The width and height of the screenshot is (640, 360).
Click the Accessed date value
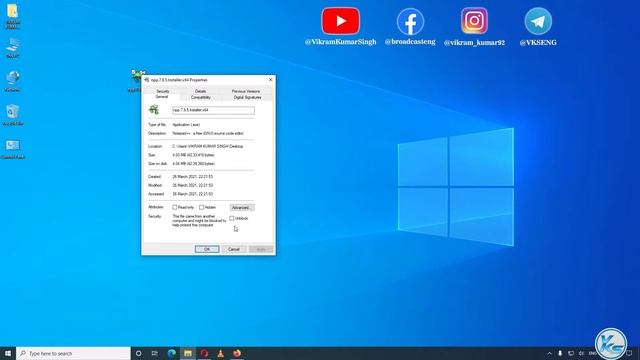193,194
